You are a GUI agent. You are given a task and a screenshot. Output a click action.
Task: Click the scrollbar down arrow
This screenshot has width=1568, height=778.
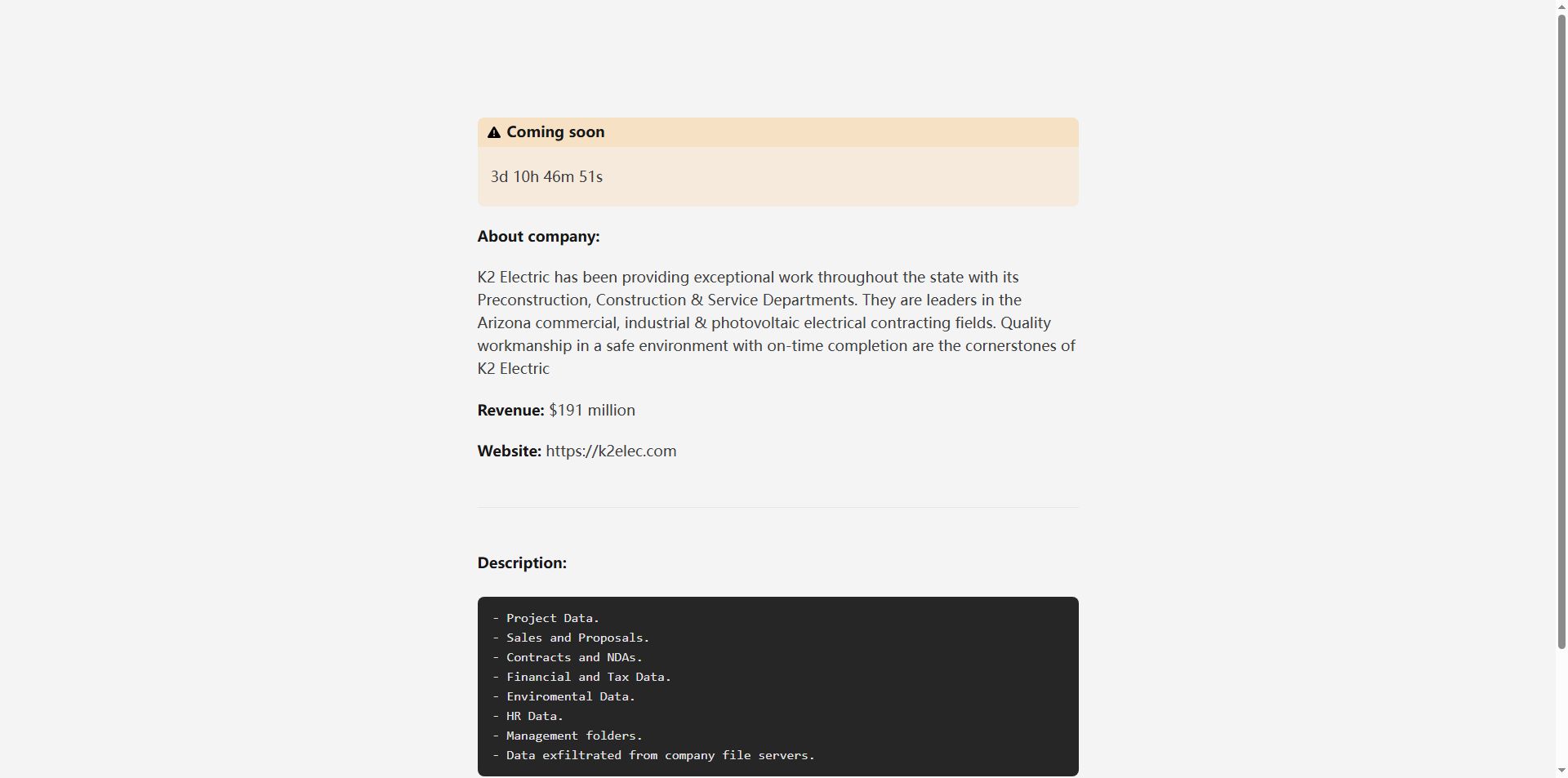tap(1561, 771)
